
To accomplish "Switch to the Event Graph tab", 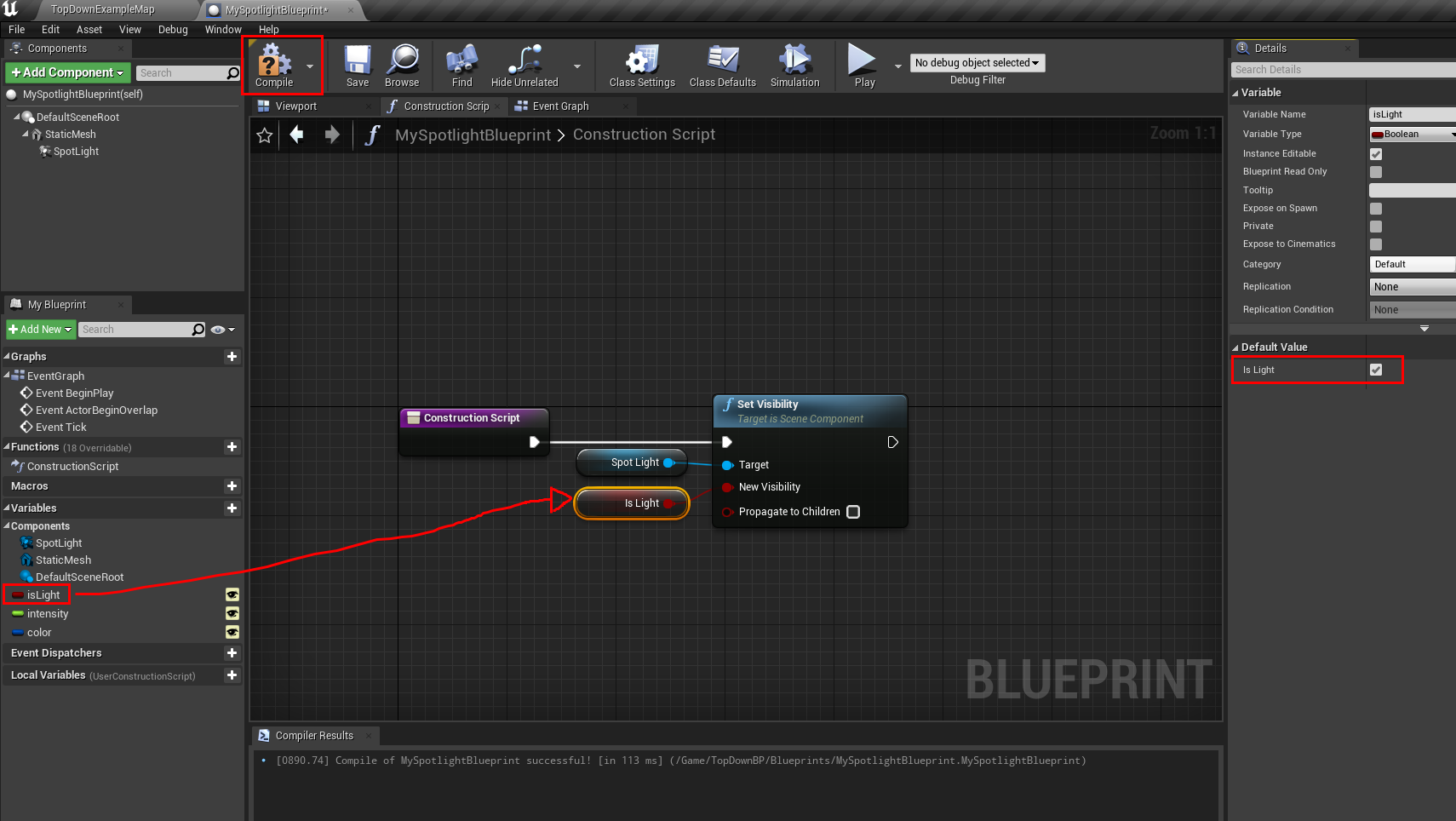I will [x=572, y=106].
